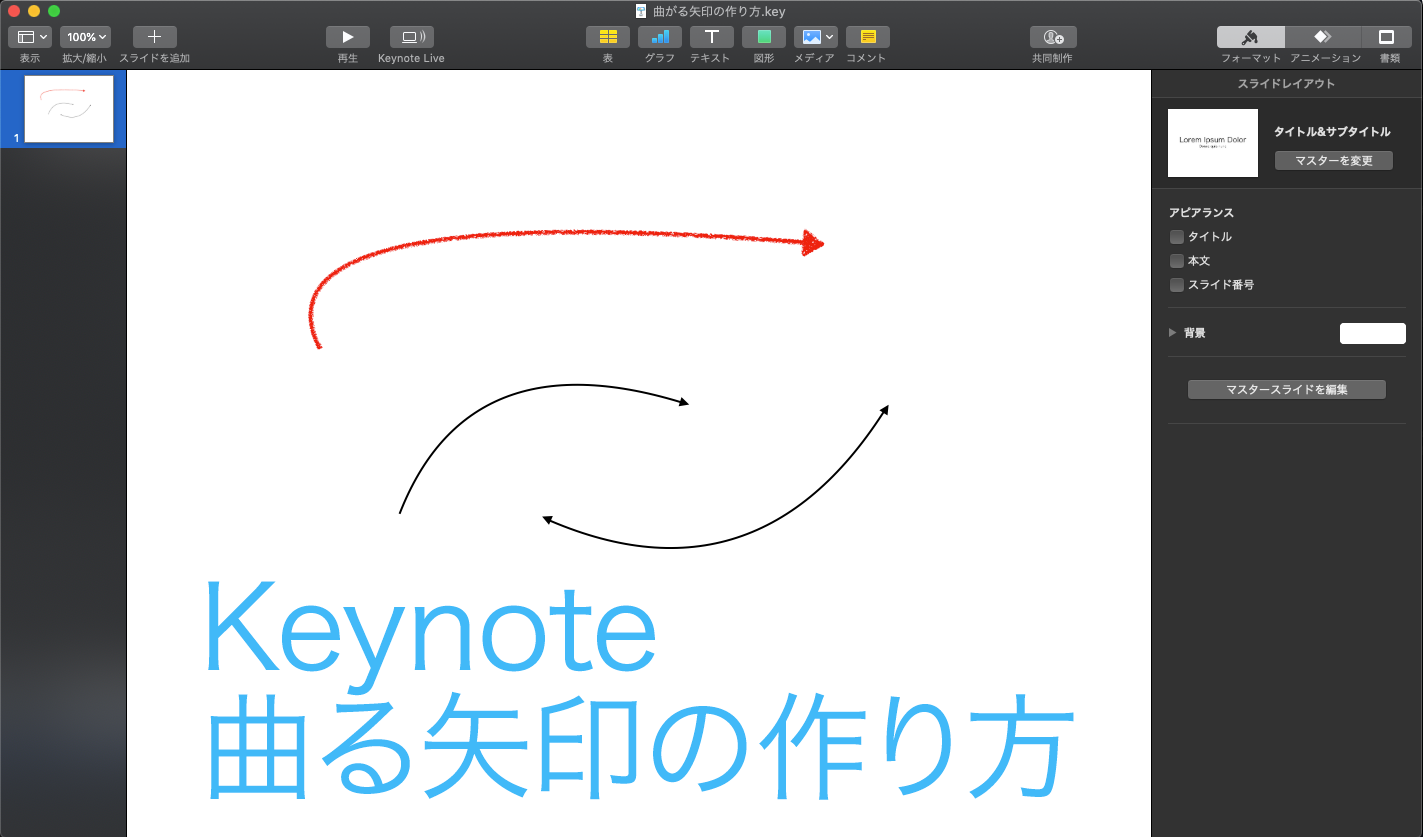The height and width of the screenshot is (837, 1423).
Task: Switch to the Animation (アニメーション) tab
Action: point(1323,37)
